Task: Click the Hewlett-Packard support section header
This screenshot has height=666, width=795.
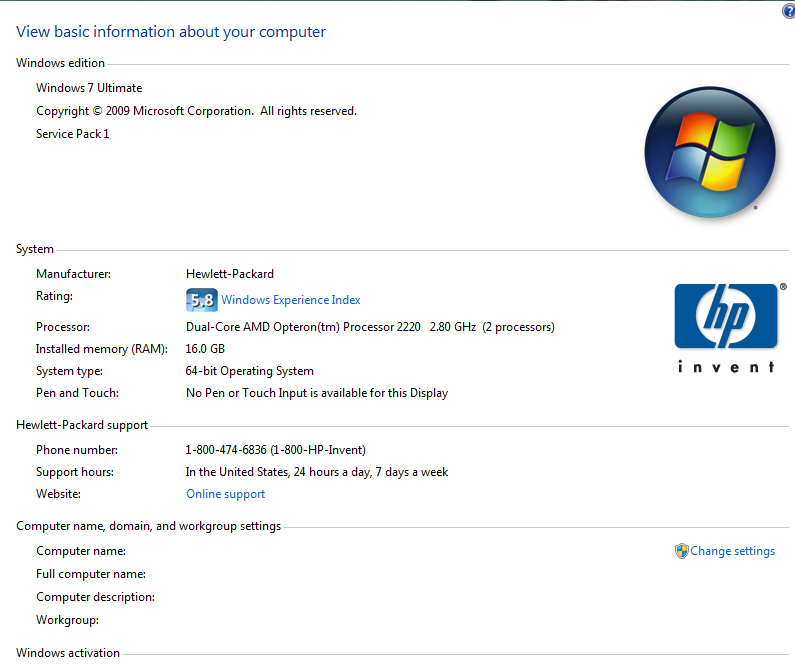Action: 82,425
